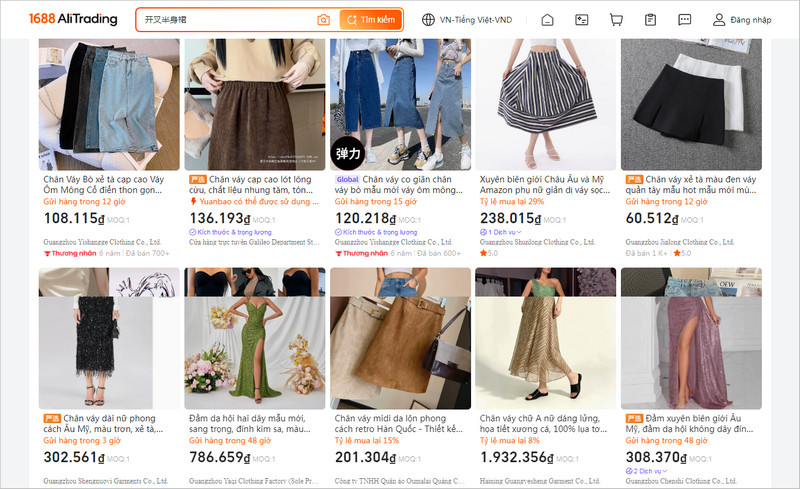Click Đăng nhập login link
Screen dimensions: 800x489
(x=751, y=20)
